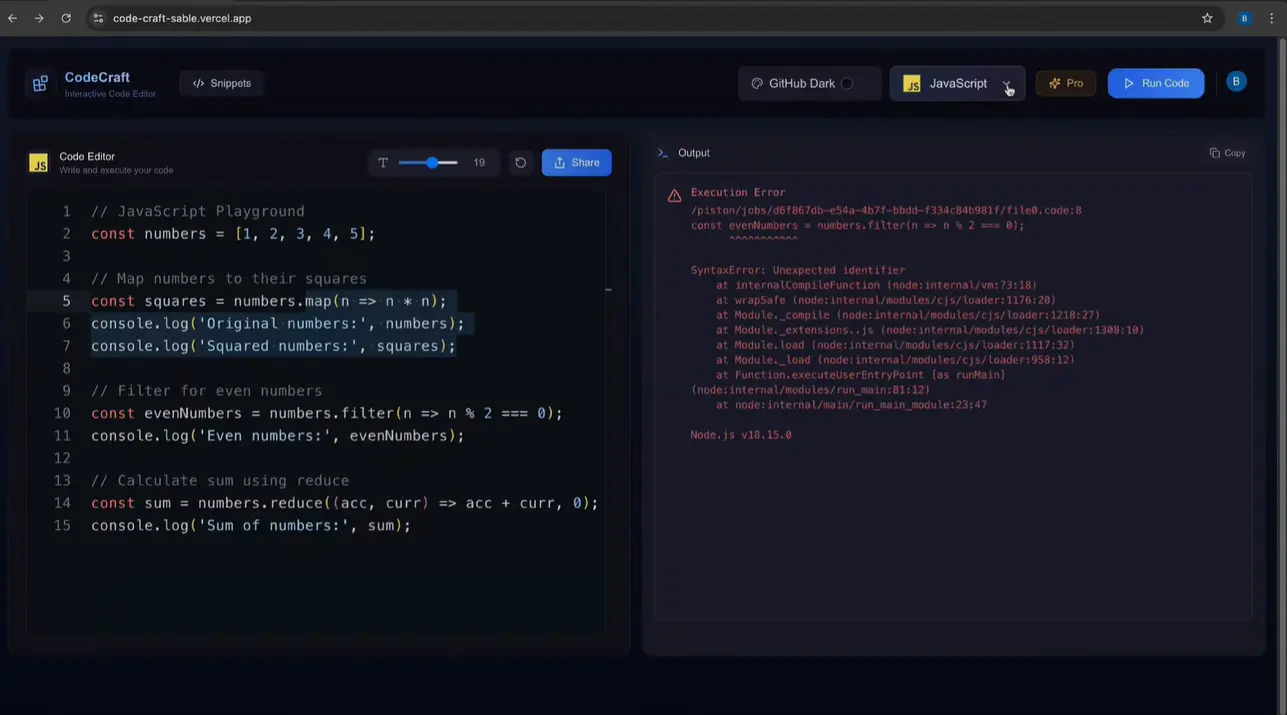Click the browser back arrow
The image size is (1287, 715).
coord(12,18)
